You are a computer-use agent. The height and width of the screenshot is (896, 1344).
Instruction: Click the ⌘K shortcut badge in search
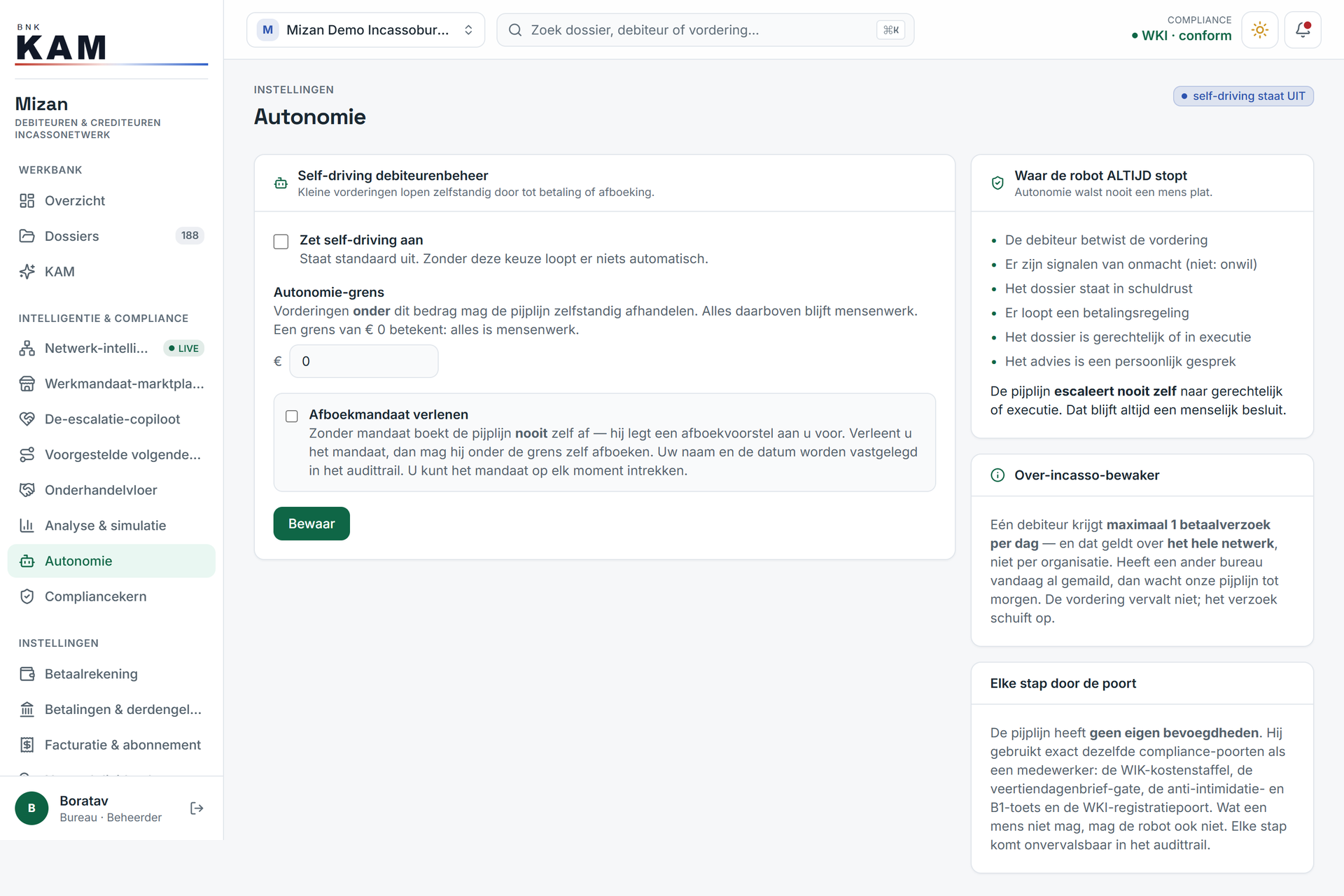click(891, 29)
